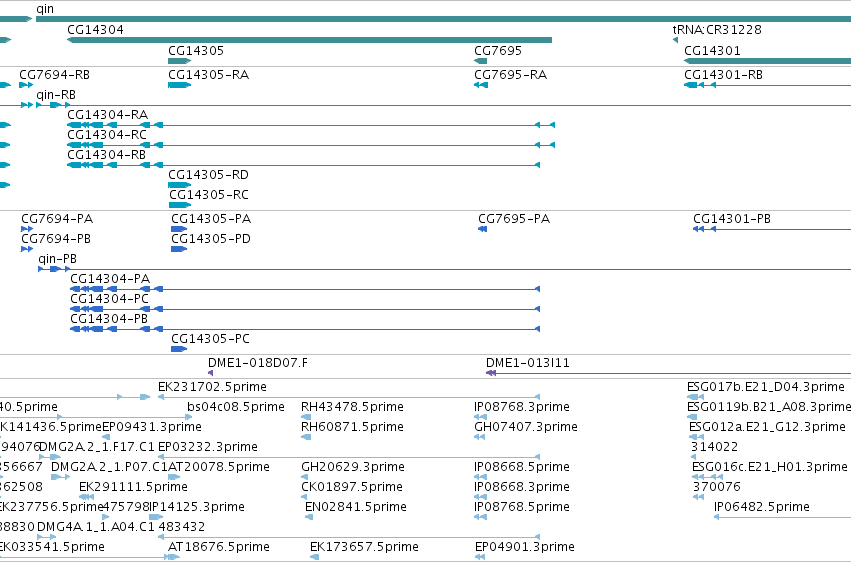Select transcript CG14304-RC
The width and height of the screenshot is (851, 562).
click(107, 135)
